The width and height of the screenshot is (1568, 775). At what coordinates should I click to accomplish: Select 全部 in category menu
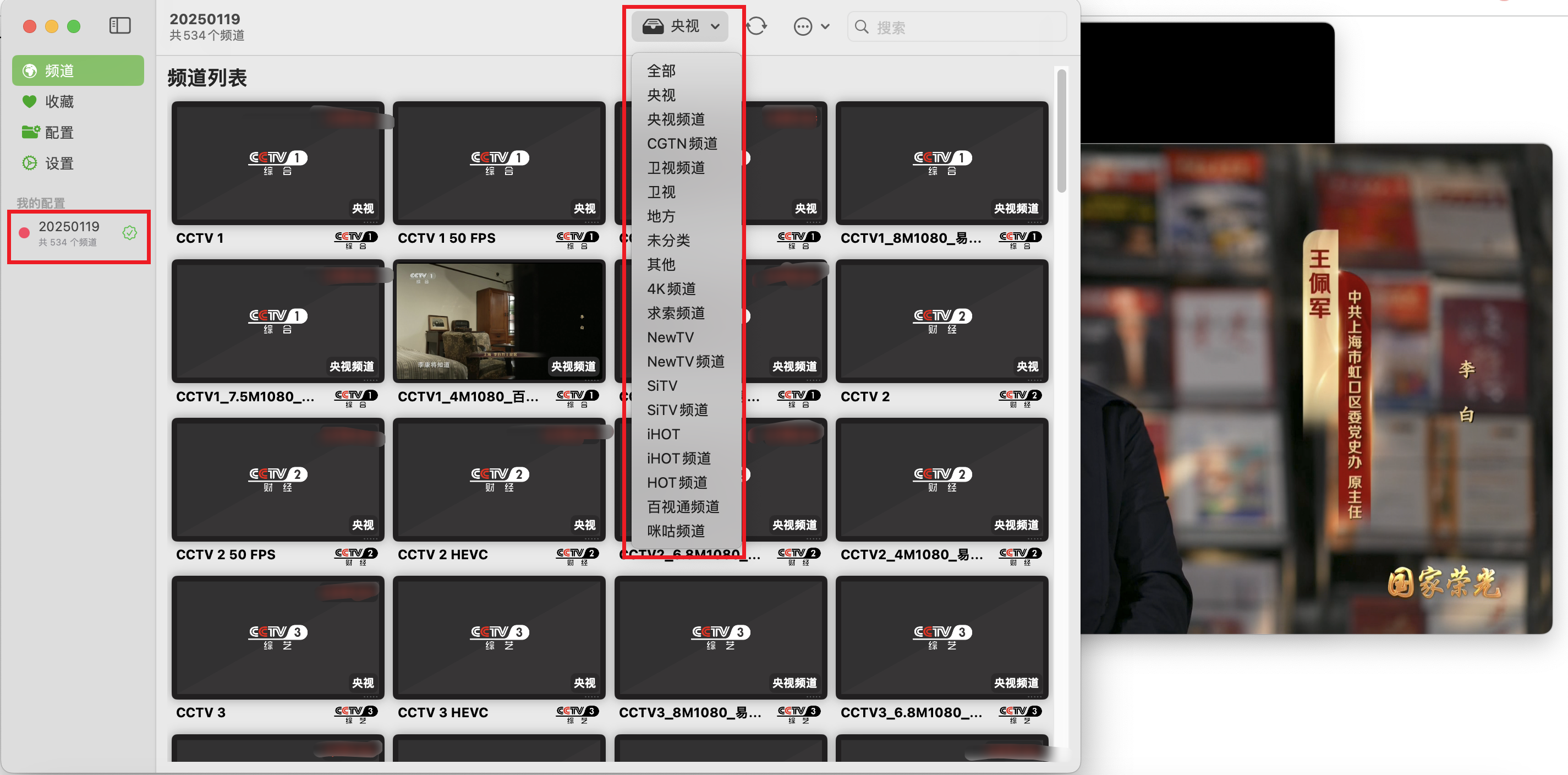pos(661,71)
